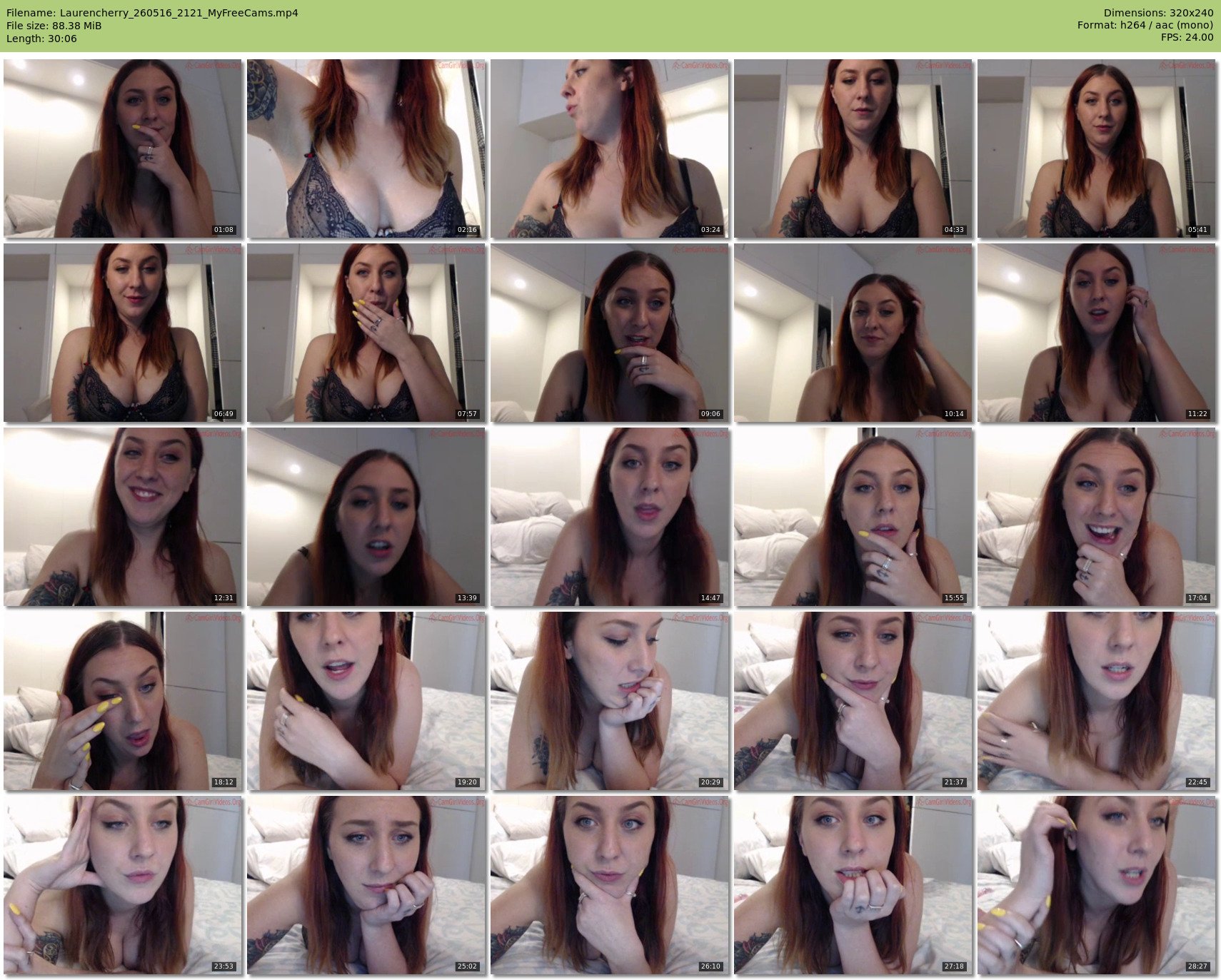The image size is (1221, 980).
Task: Select the thumbnail at 09:06
Action: pos(609,333)
